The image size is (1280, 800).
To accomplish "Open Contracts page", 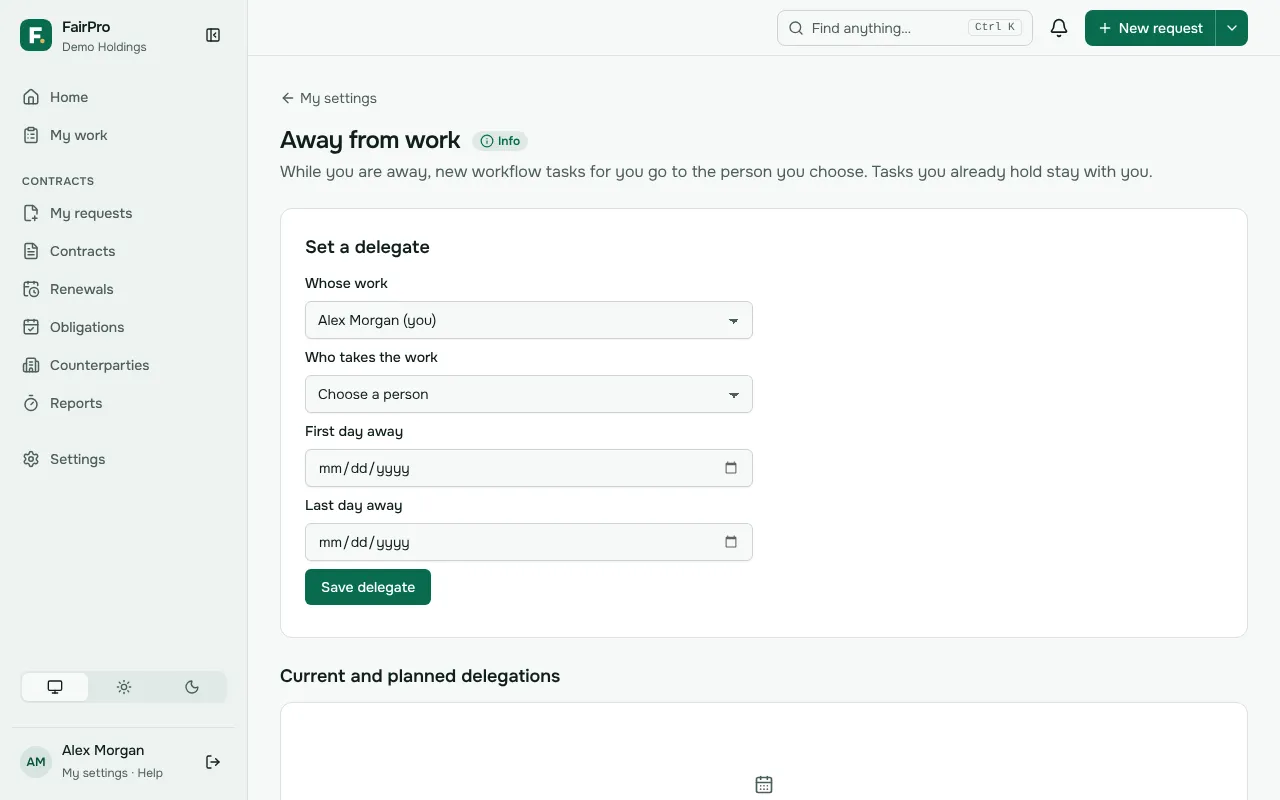I will [x=124, y=251].
